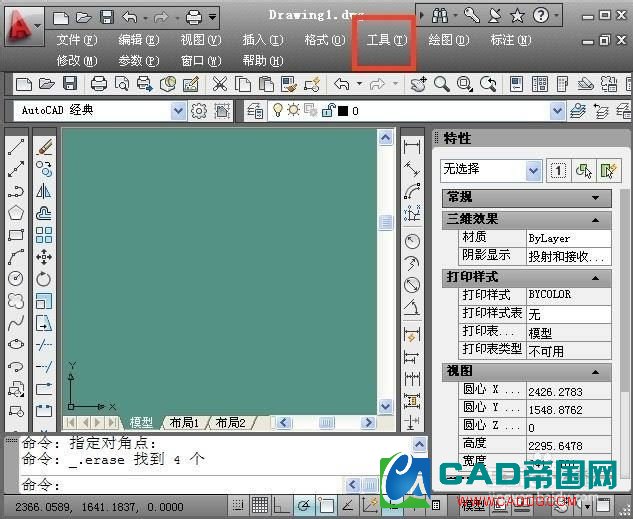Select the Array modify tool
This screenshot has width=633, height=519.
tap(44, 234)
